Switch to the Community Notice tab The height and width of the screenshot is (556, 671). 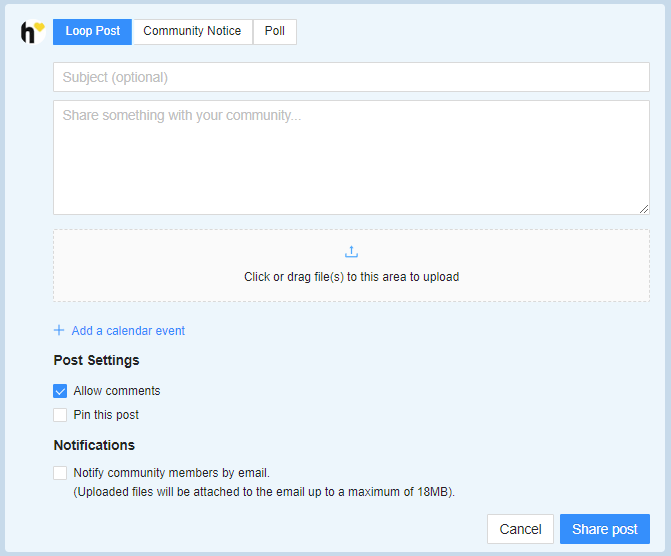[x=192, y=32]
